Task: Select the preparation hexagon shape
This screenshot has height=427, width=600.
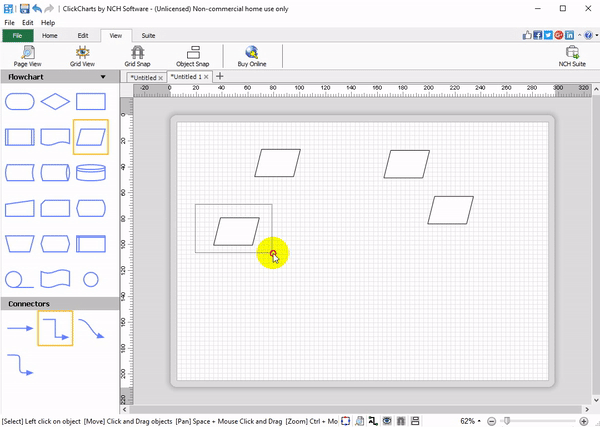Action: [55, 244]
